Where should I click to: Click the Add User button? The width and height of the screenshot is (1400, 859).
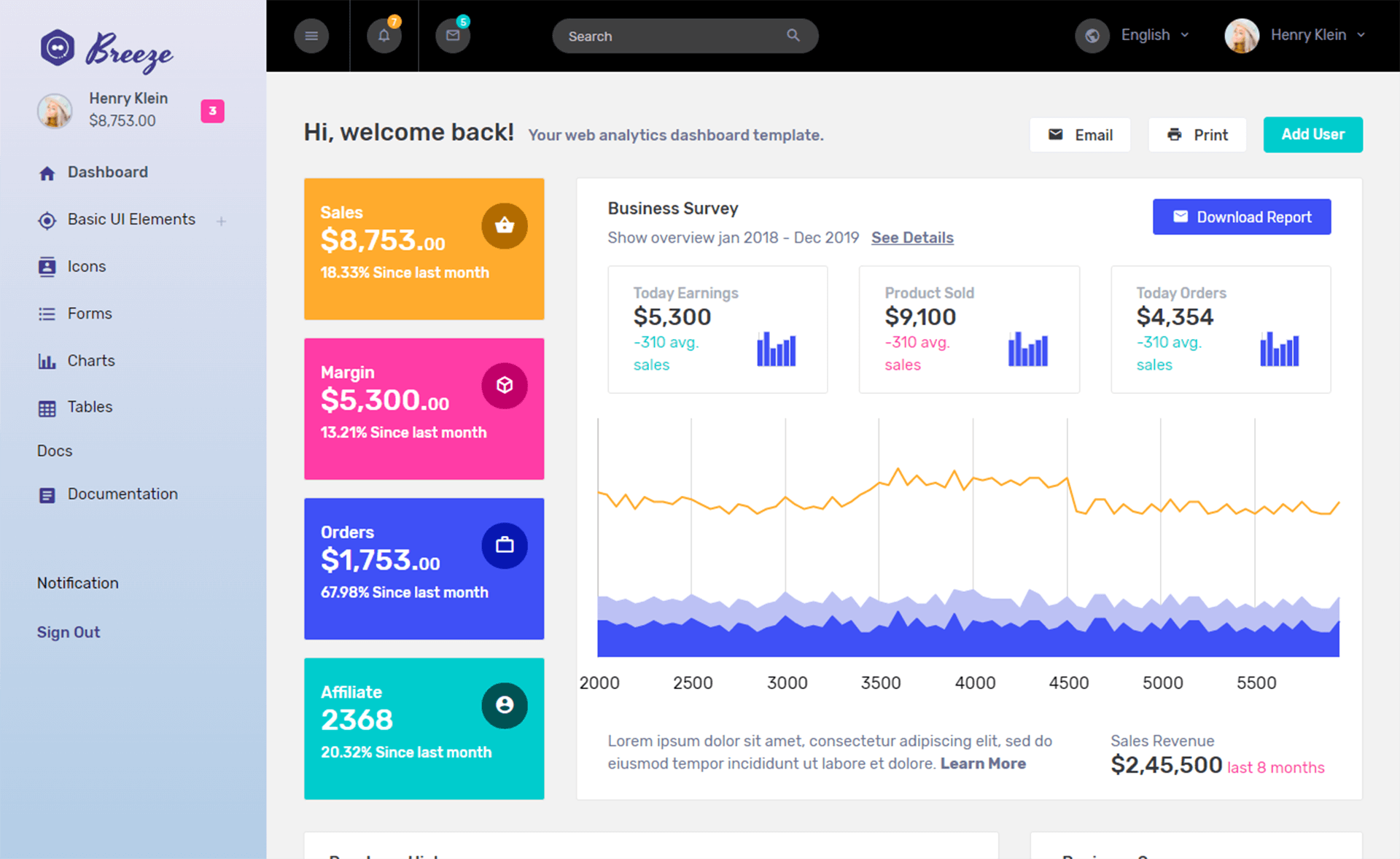coord(1313,134)
